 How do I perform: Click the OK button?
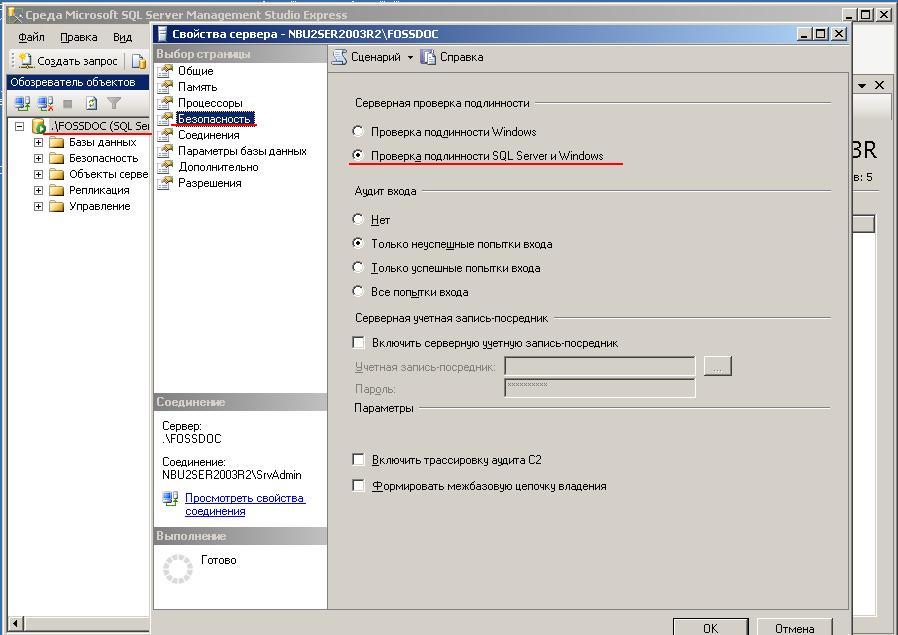[x=711, y=628]
